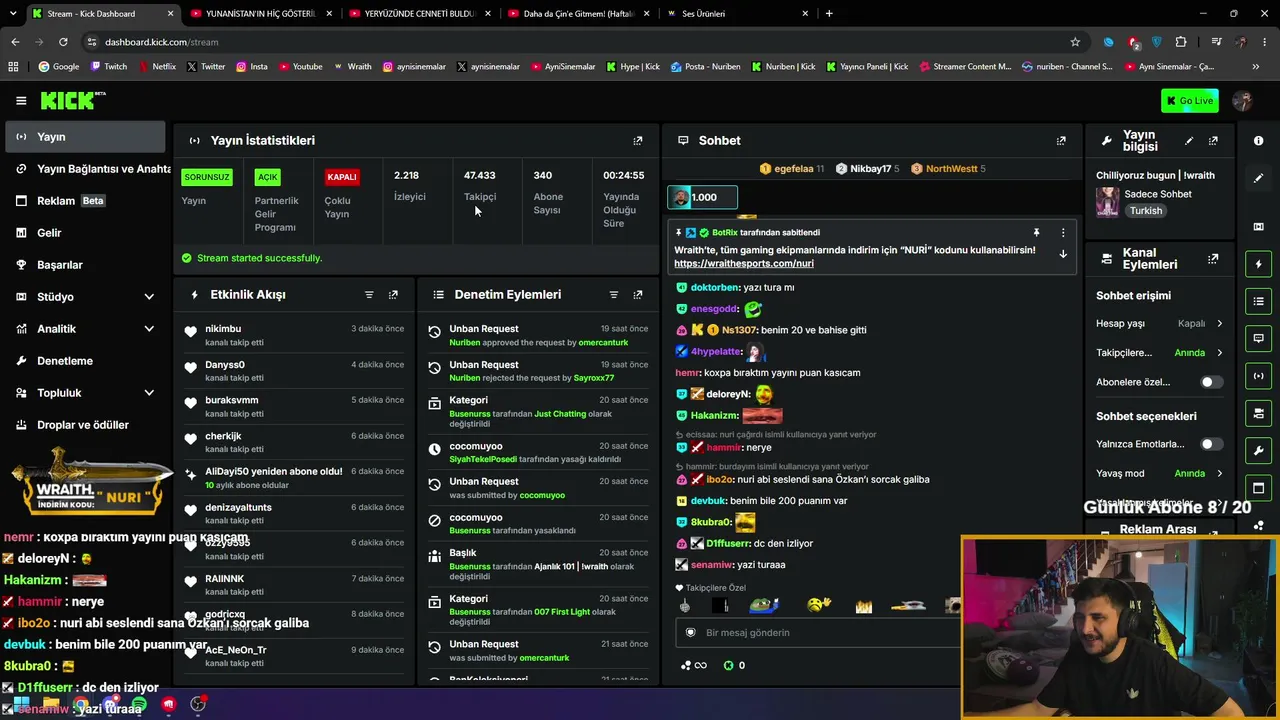Open Denetleme in the sidebar
Image resolution: width=1280 pixels, height=720 pixels.
point(84,361)
